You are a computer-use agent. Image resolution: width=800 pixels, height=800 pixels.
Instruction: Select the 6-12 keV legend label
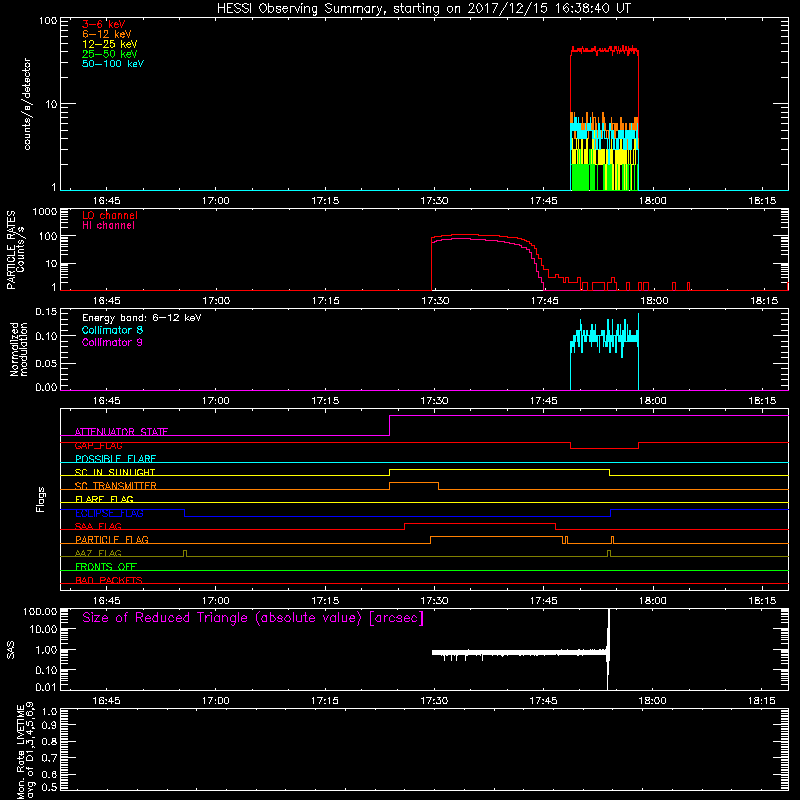pos(107,34)
